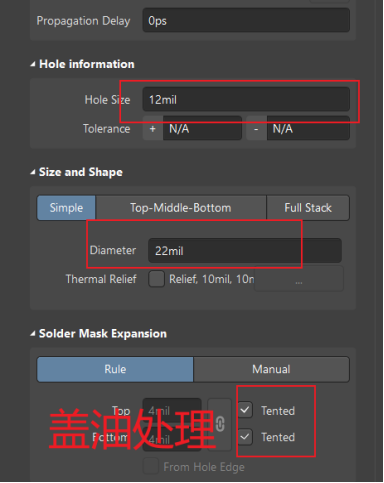384x483 pixels.
Task: Select the Simple size mode tab
Action: tap(66, 208)
